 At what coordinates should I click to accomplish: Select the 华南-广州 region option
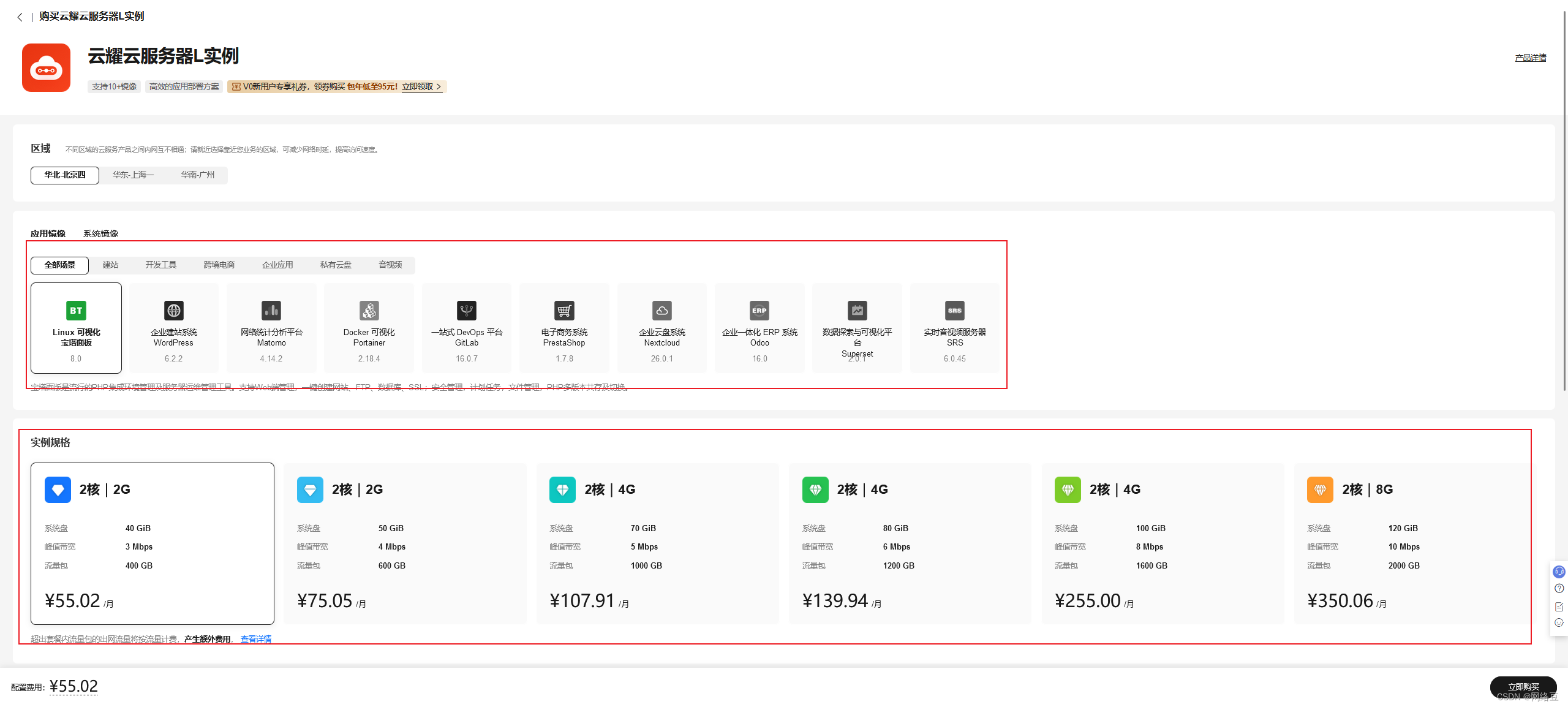pyautogui.click(x=197, y=175)
